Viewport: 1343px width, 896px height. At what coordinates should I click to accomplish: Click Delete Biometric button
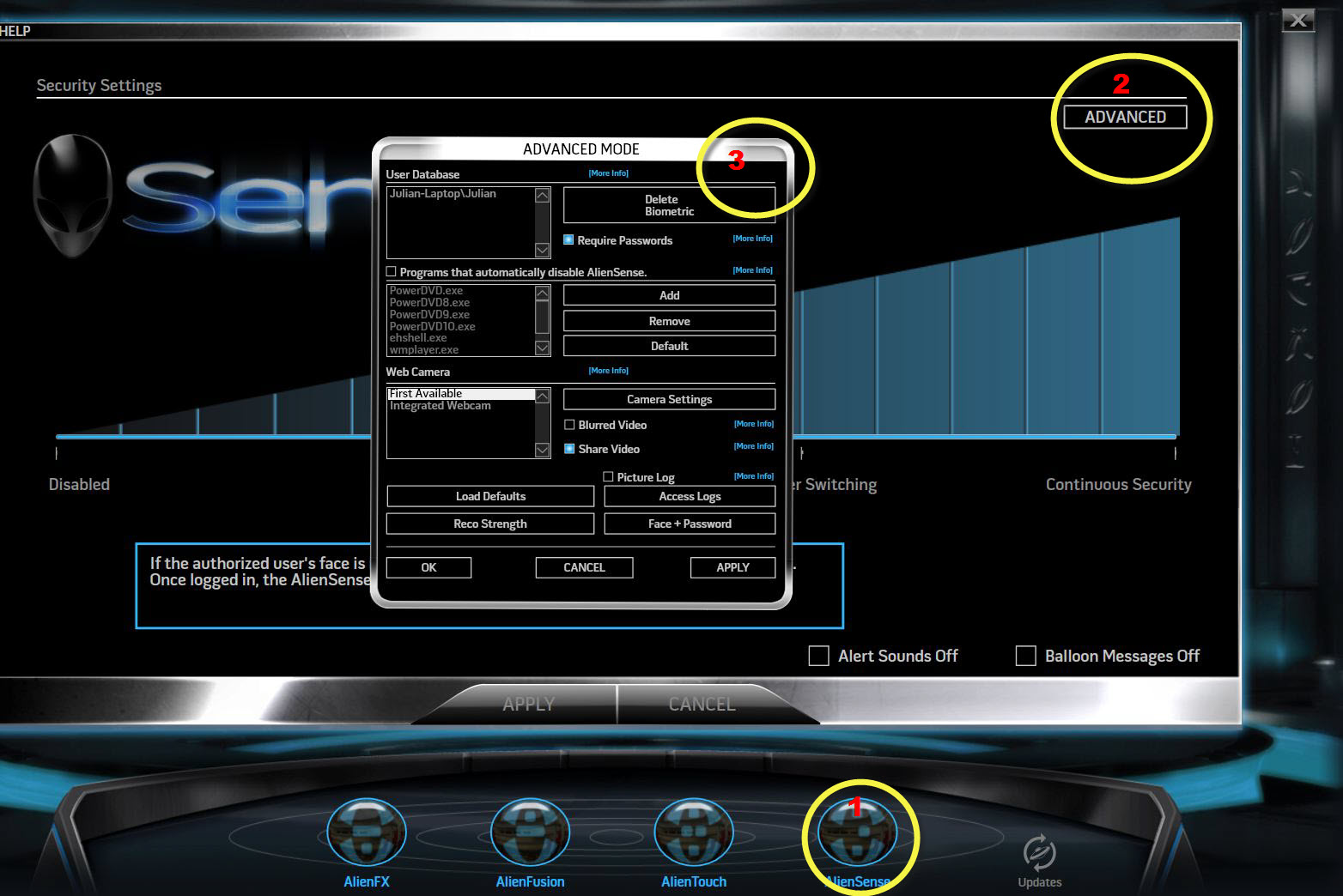tap(669, 205)
